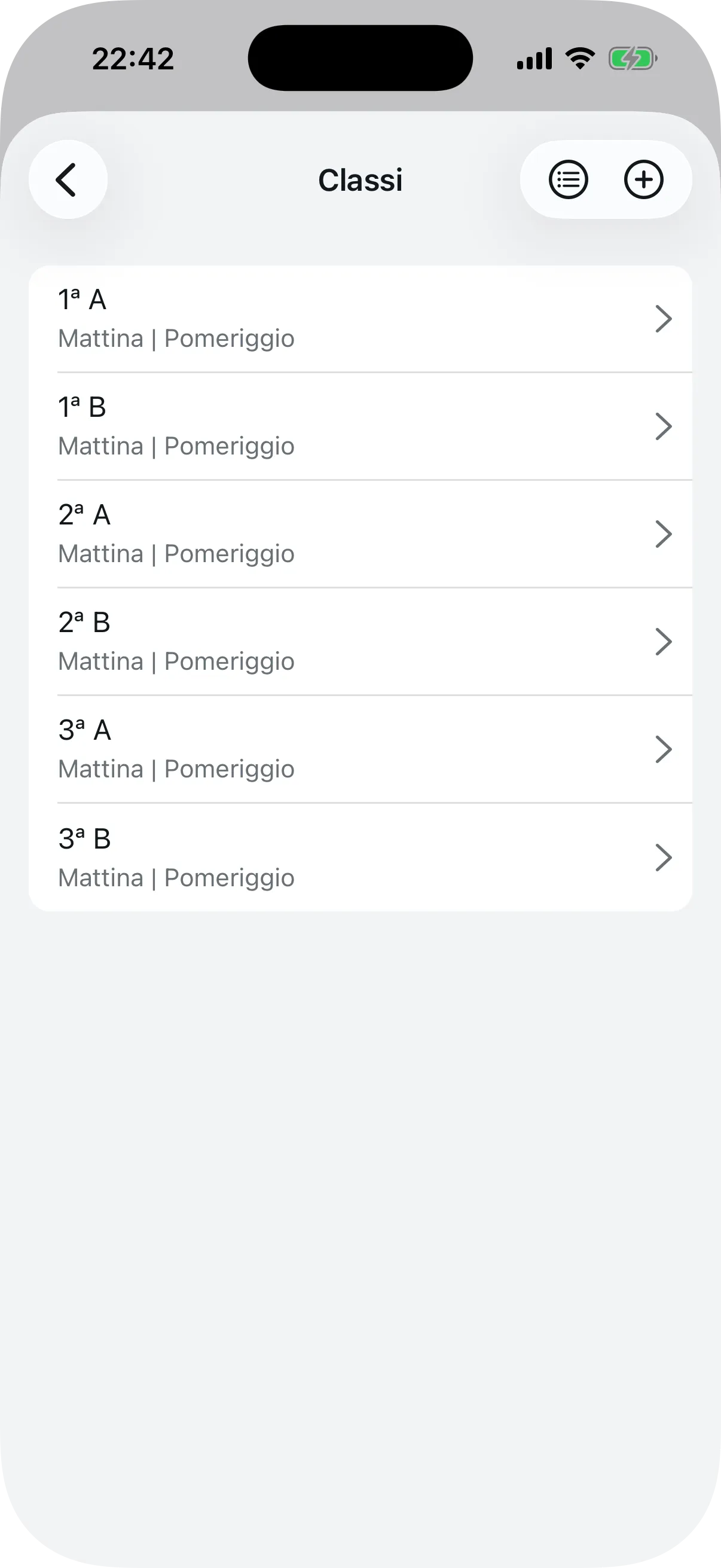Tap the 22:42 clock
Viewport: 721px width, 1568px height.
tap(133, 59)
